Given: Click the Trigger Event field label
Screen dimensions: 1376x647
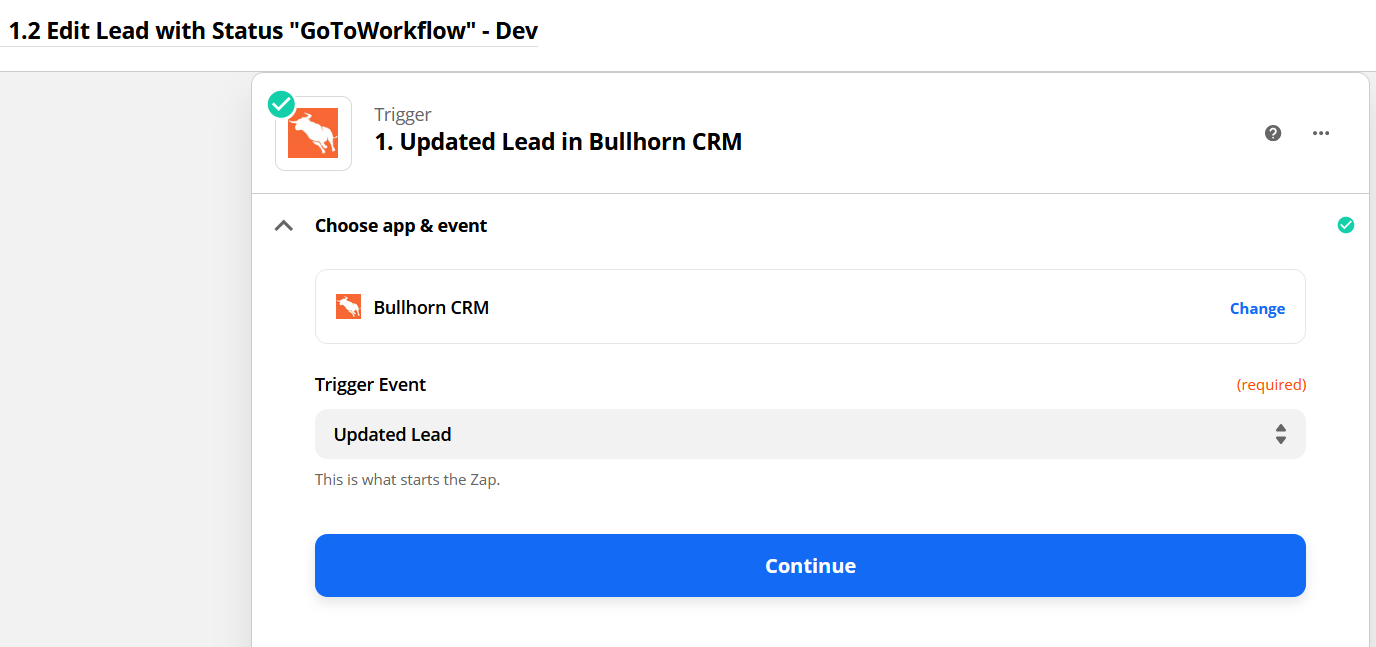Looking at the screenshot, I should [370, 385].
